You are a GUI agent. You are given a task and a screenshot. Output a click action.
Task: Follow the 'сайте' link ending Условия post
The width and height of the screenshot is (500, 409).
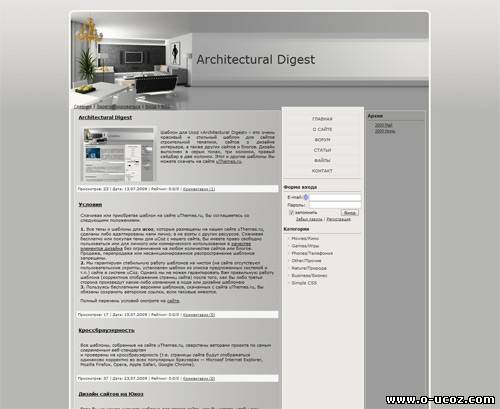[173, 301]
